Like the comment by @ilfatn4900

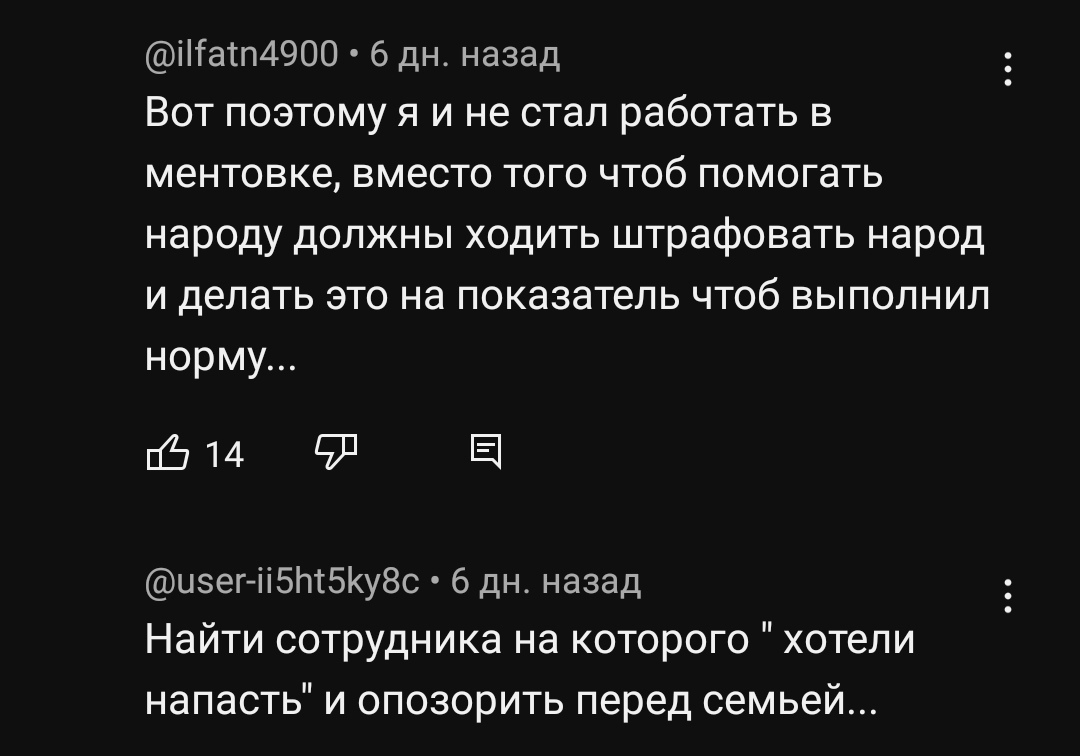[x=167, y=453]
